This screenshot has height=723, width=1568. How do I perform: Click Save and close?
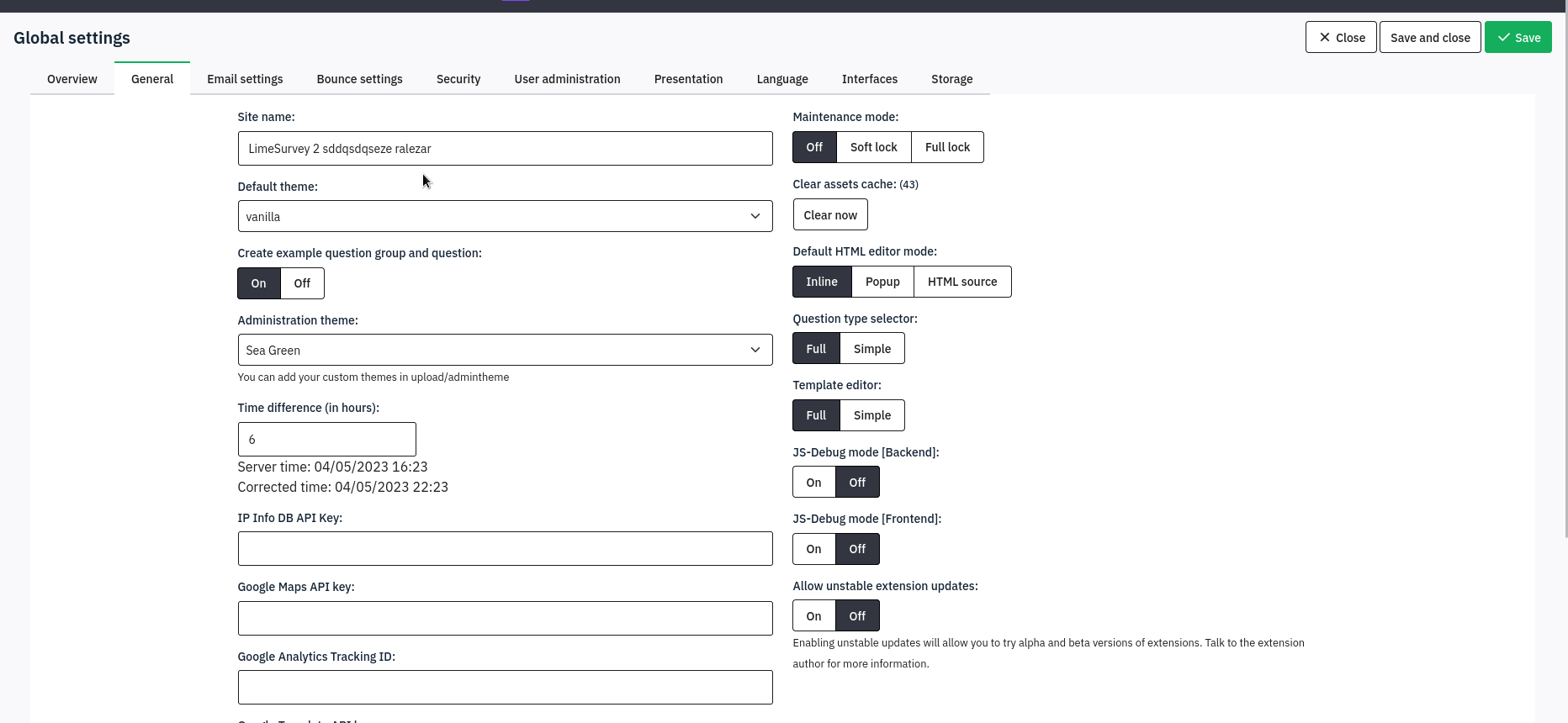(1429, 38)
